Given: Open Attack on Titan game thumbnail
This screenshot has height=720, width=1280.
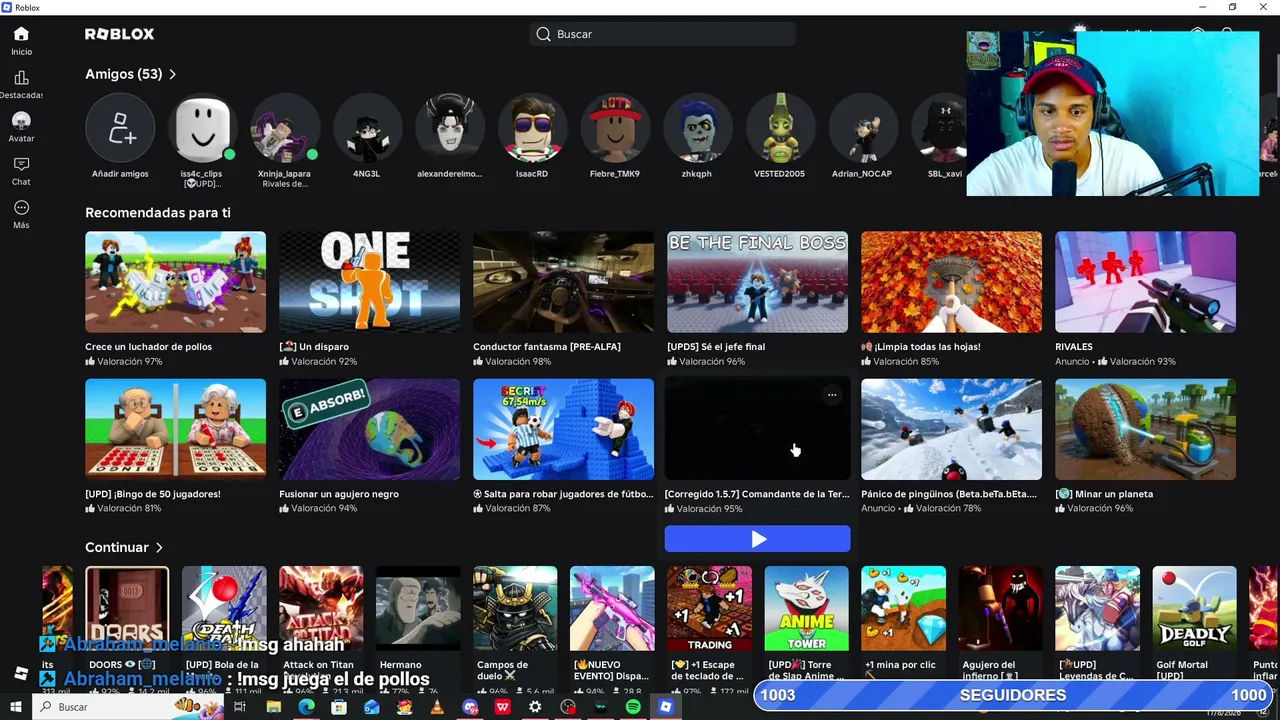Looking at the screenshot, I should [x=321, y=609].
